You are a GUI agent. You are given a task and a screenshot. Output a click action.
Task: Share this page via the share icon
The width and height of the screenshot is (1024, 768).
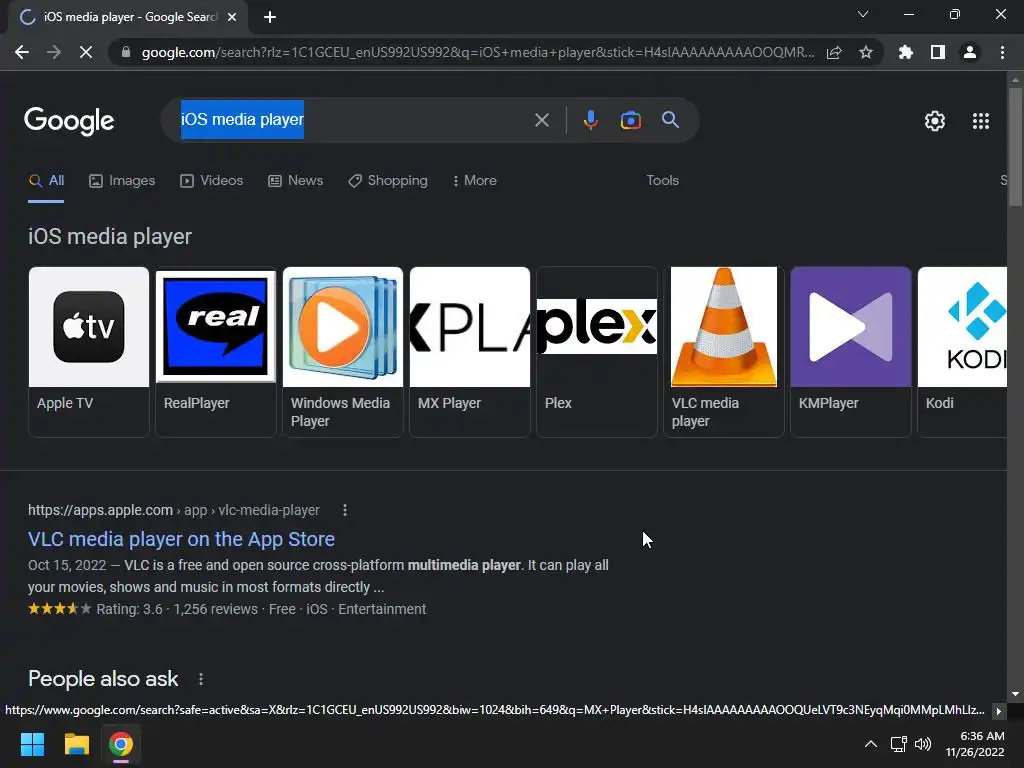(834, 52)
